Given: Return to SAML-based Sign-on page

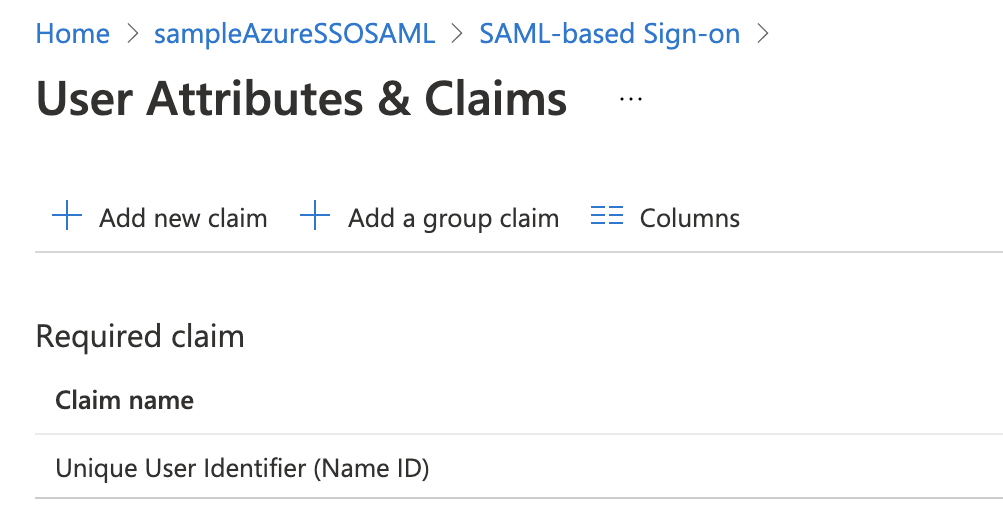Looking at the screenshot, I should [609, 34].
